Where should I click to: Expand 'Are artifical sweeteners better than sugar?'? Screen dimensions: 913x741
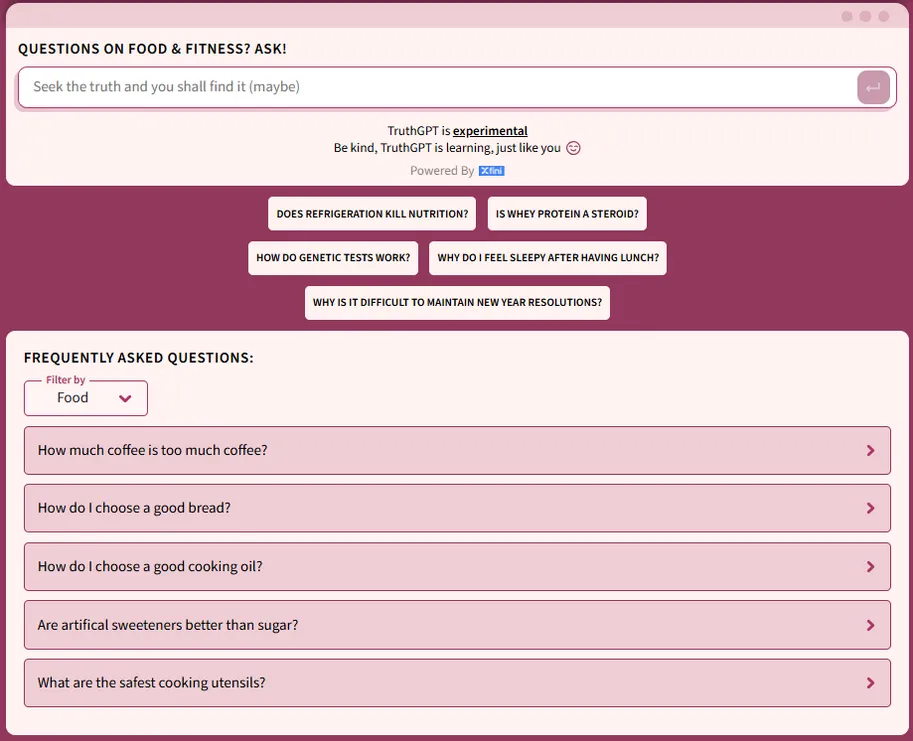tap(168, 625)
